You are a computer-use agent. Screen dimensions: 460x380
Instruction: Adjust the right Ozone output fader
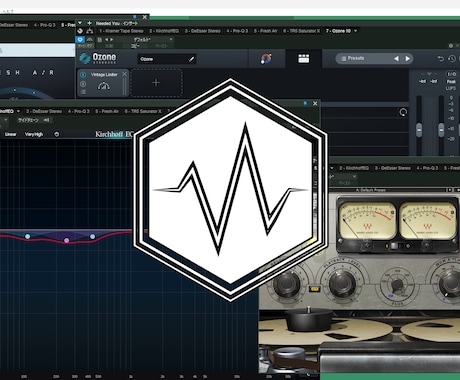click(x=441, y=129)
